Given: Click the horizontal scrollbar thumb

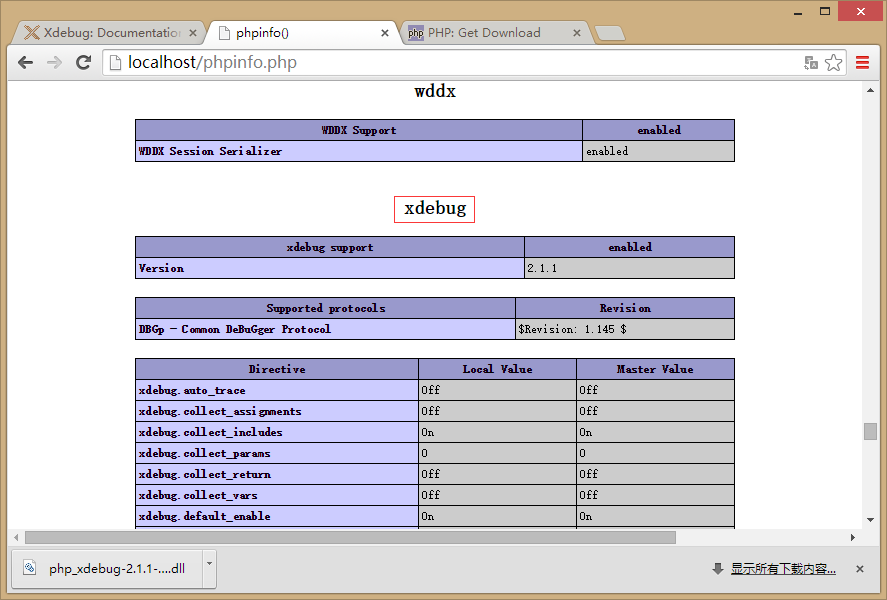Looking at the screenshot, I should [x=350, y=537].
